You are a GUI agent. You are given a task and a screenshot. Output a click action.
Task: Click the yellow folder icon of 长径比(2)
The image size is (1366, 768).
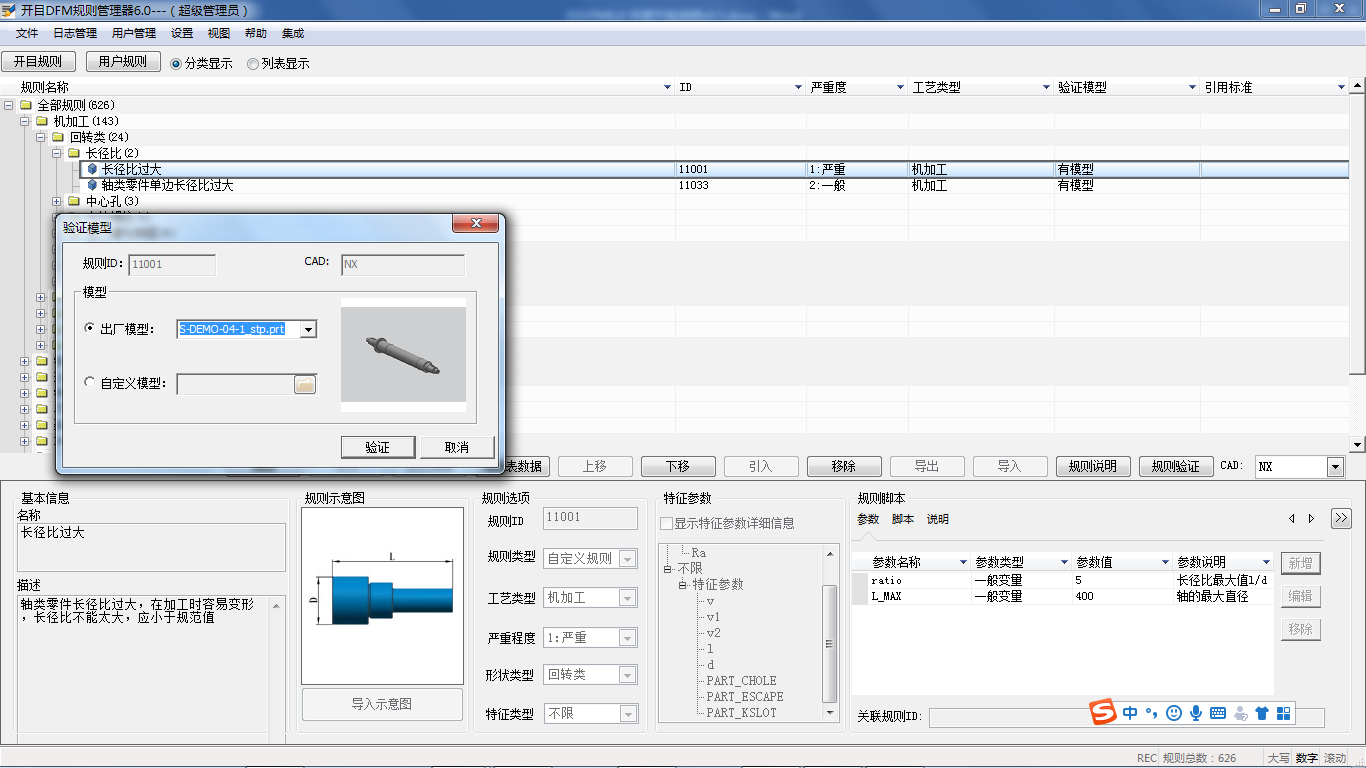[x=73, y=153]
